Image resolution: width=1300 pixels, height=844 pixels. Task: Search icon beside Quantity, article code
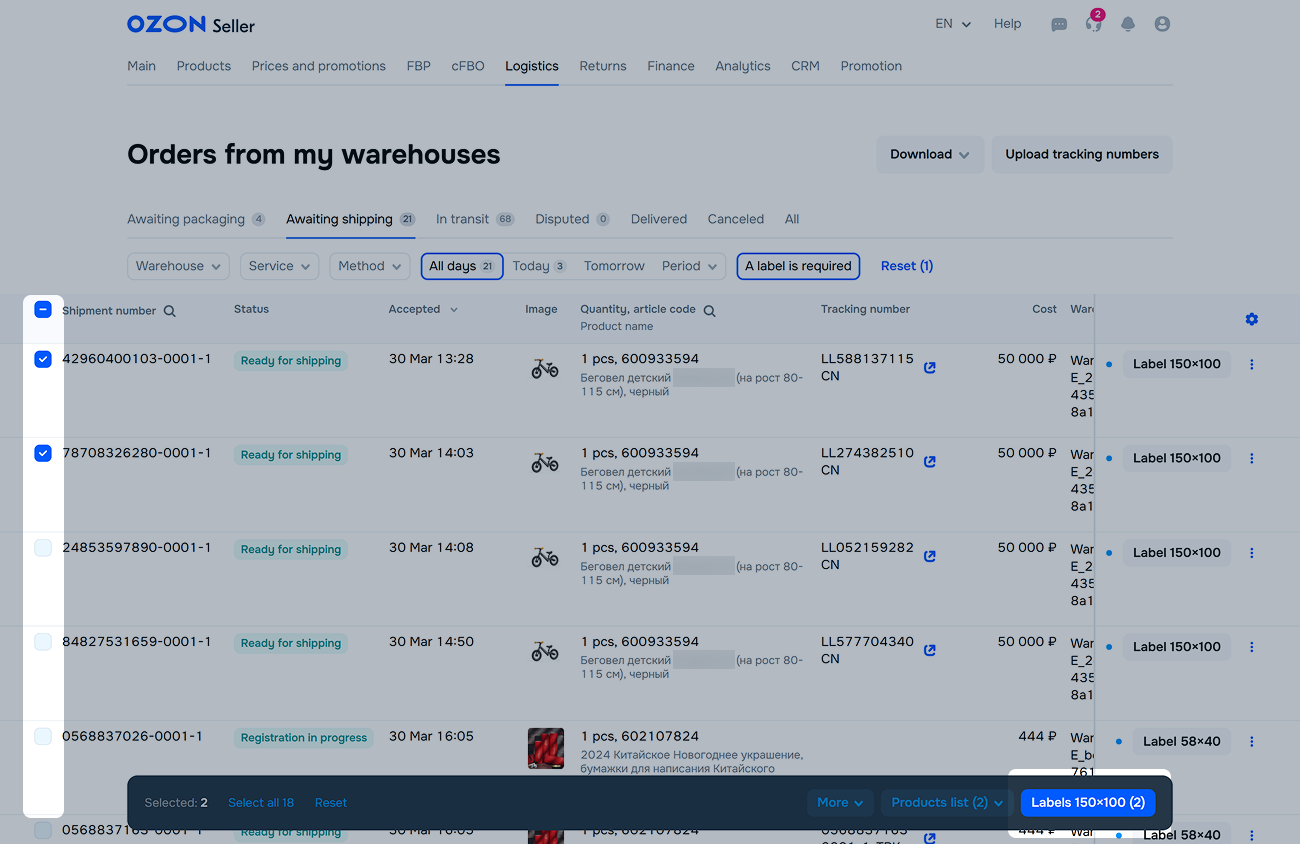tap(709, 311)
